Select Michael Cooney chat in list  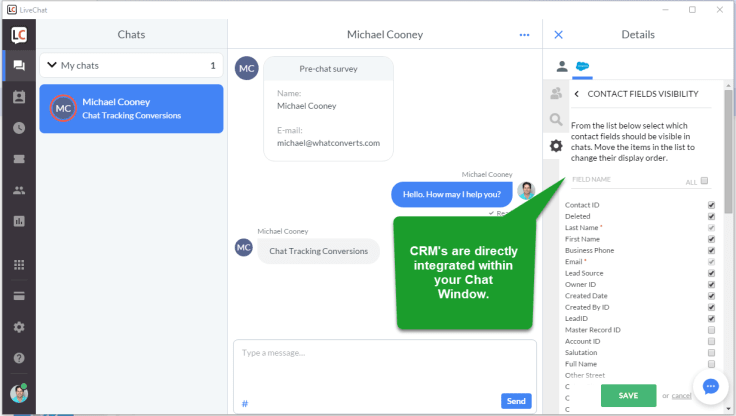point(131,108)
